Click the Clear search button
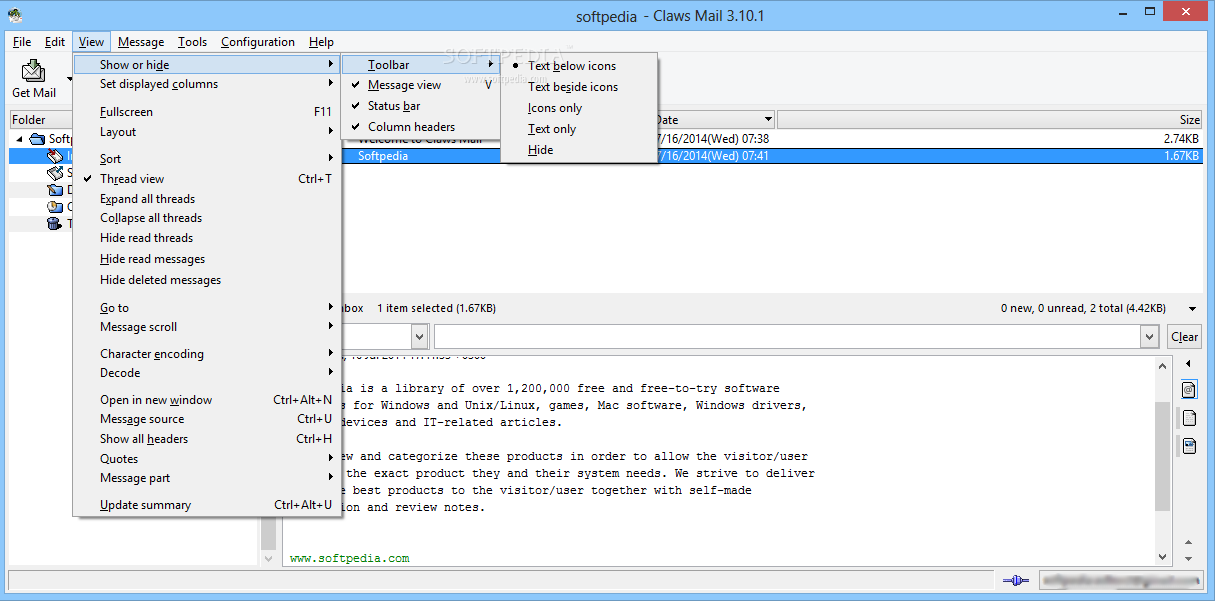Image resolution: width=1215 pixels, height=601 pixels. (x=1184, y=337)
